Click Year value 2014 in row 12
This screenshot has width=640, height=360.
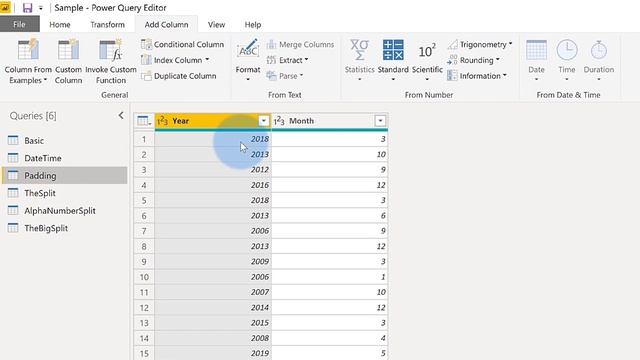click(213, 307)
